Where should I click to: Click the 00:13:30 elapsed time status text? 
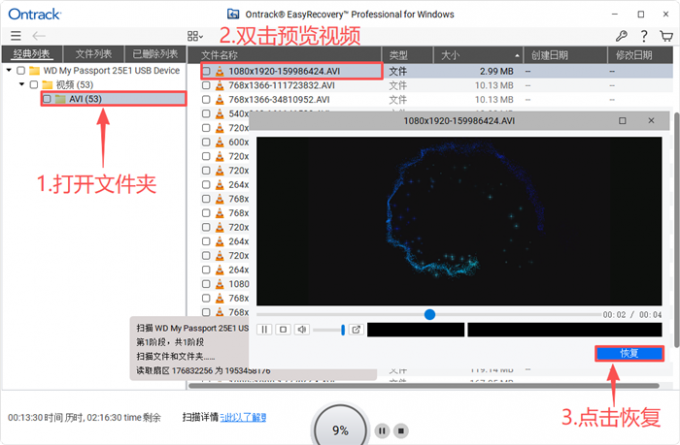pos(84,418)
